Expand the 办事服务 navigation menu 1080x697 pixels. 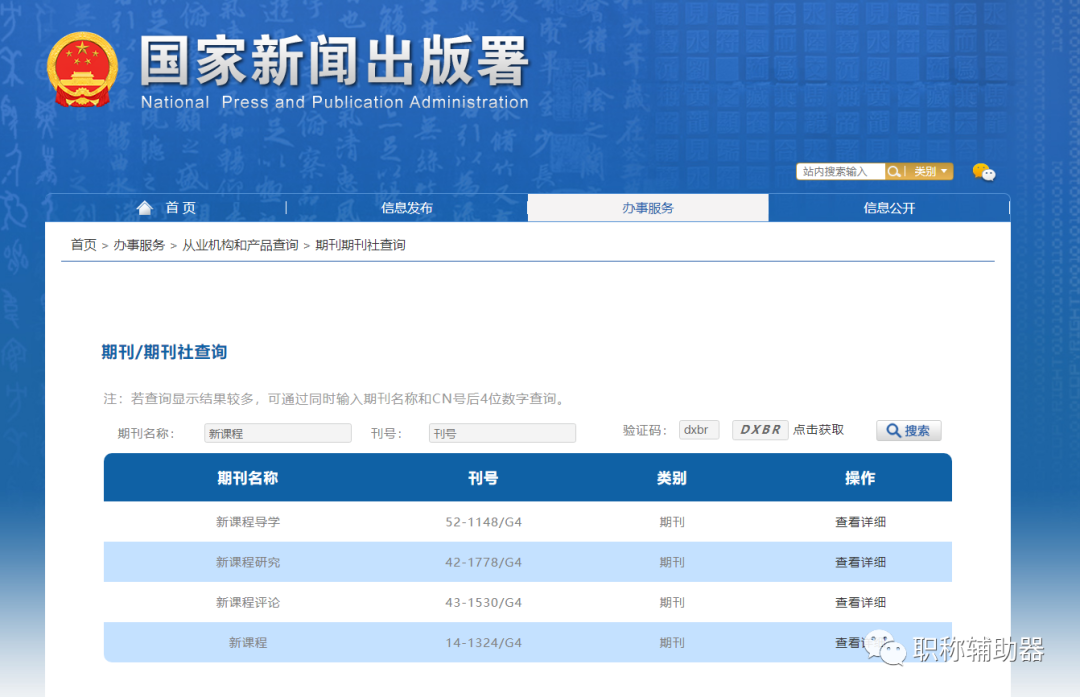(x=647, y=207)
